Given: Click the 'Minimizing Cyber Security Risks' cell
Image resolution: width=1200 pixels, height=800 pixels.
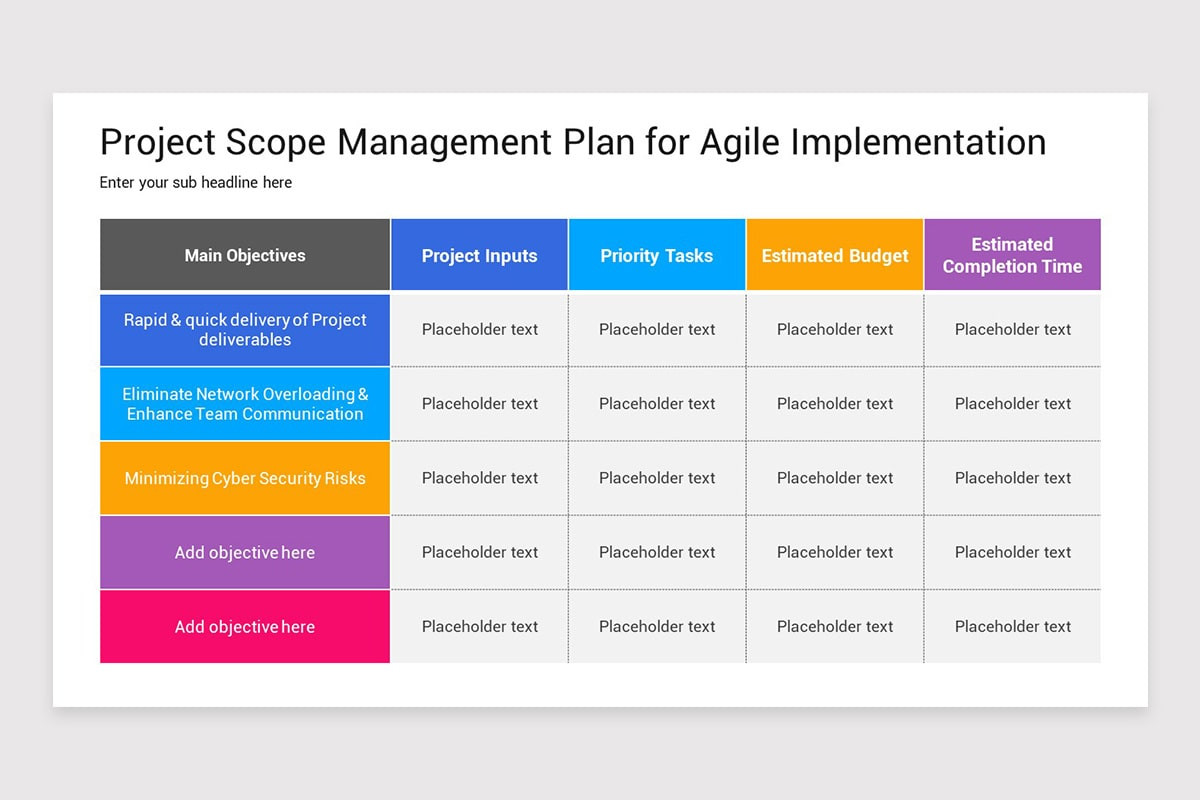Looking at the screenshot, I should [x=245, y=478].
